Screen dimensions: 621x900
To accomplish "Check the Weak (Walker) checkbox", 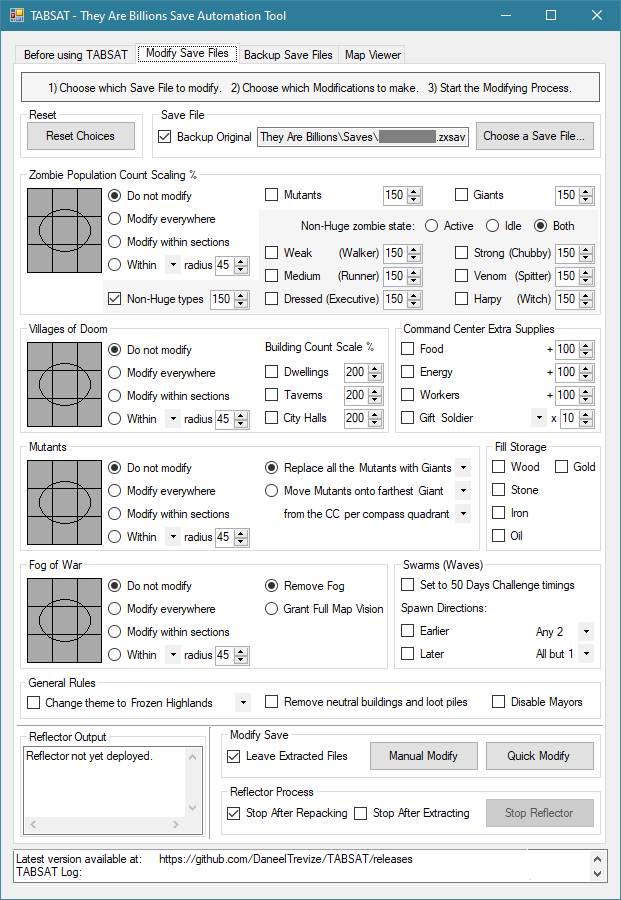I will coord(271,253).
